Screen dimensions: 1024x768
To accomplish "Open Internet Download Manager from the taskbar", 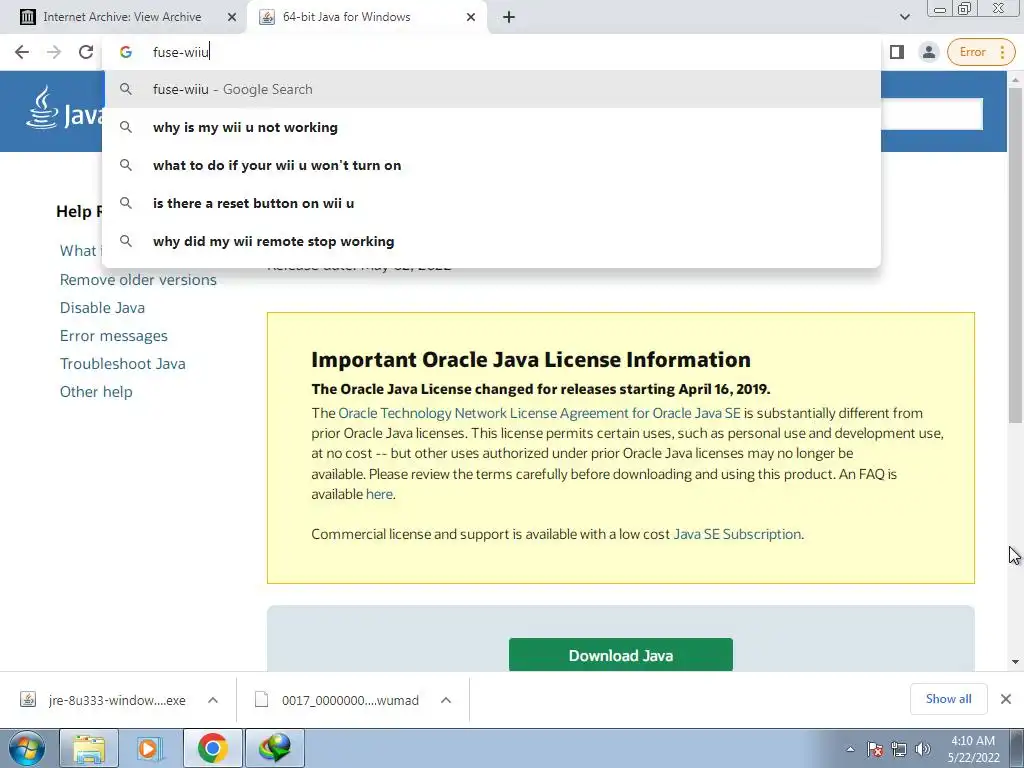I will click(x=274, y=748).
